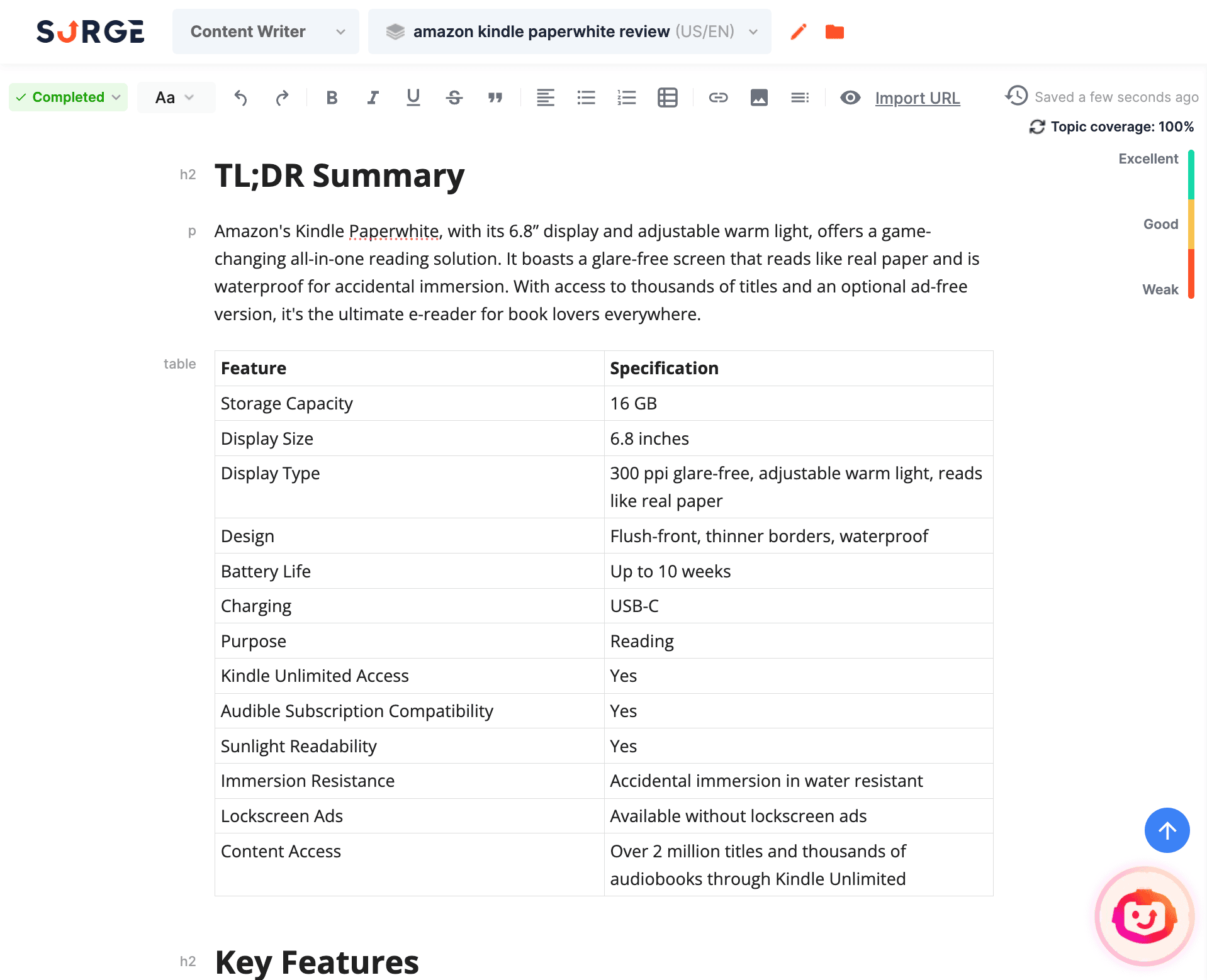Click the Good level on coverage meter
The height and width of the screenshot is (980, 1207).
(x=1160, y=225)
